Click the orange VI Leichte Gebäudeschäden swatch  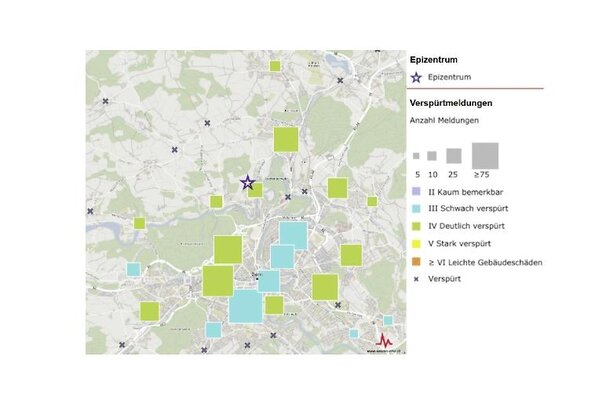[416, 262]
